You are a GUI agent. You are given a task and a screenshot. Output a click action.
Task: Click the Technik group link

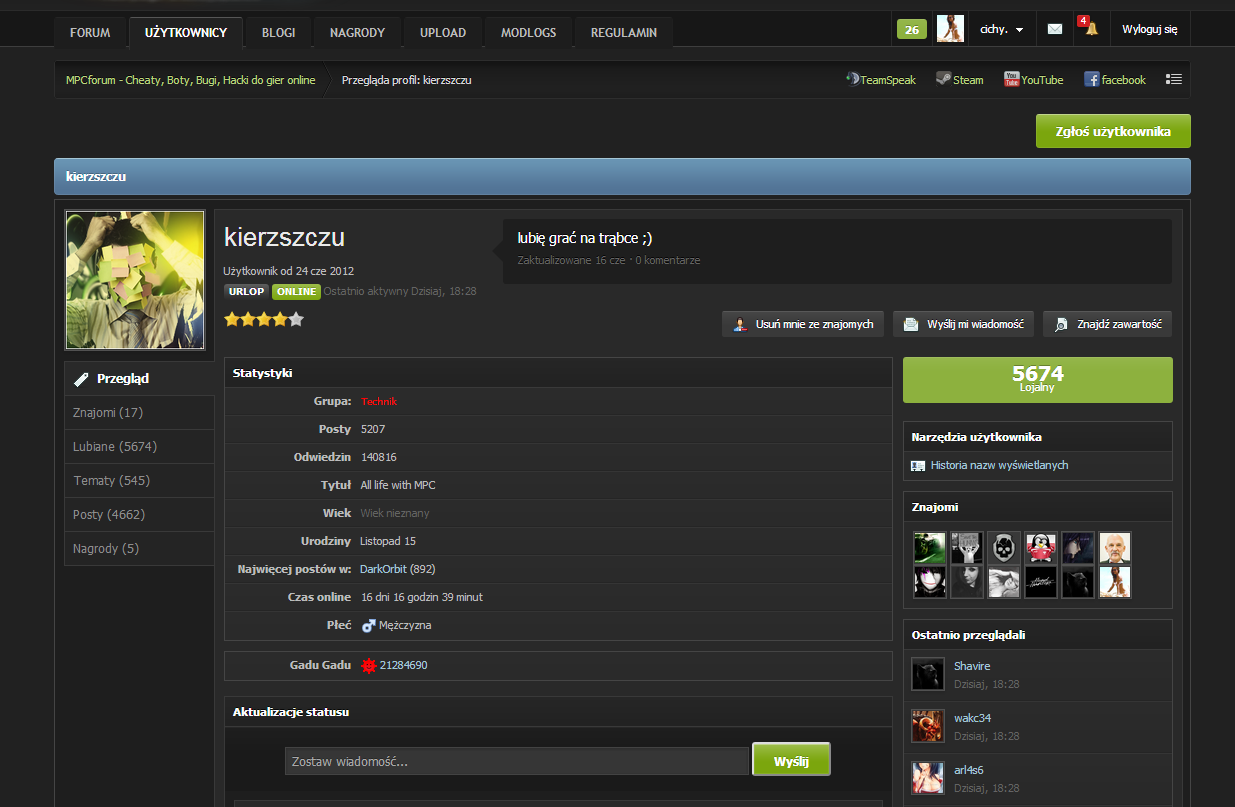click(x=379, y=401)
